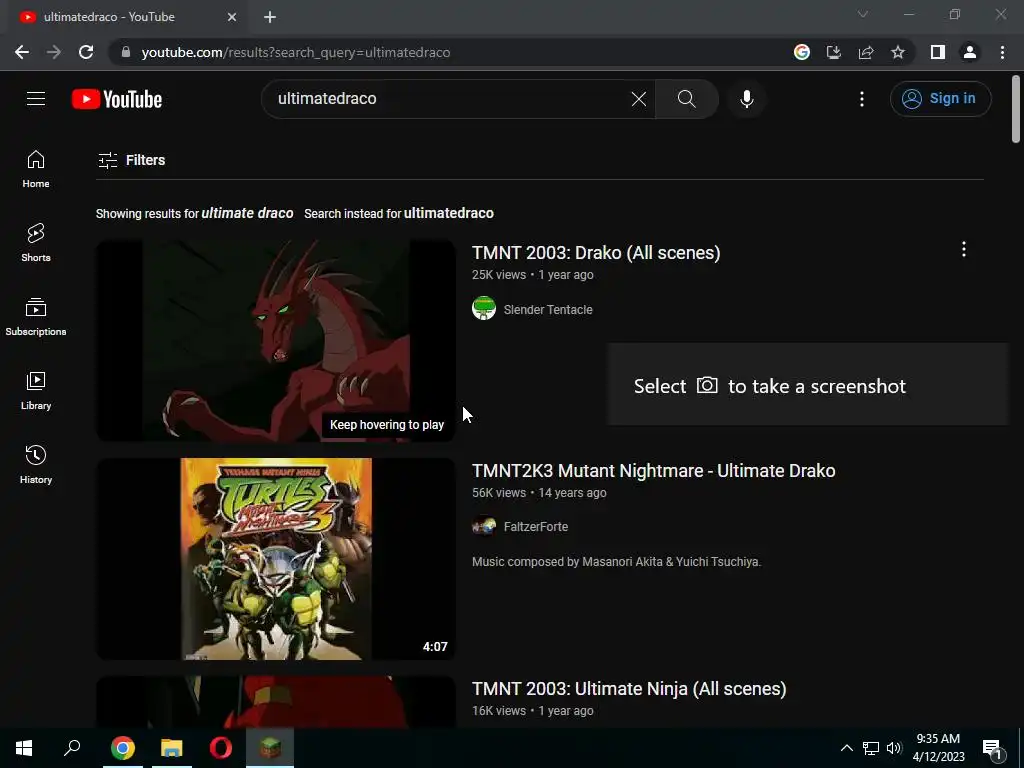The width and height of the screenshot is (1024, 768).
Task: Open the tab search chevron in title bar
Action: coord(863,14)
